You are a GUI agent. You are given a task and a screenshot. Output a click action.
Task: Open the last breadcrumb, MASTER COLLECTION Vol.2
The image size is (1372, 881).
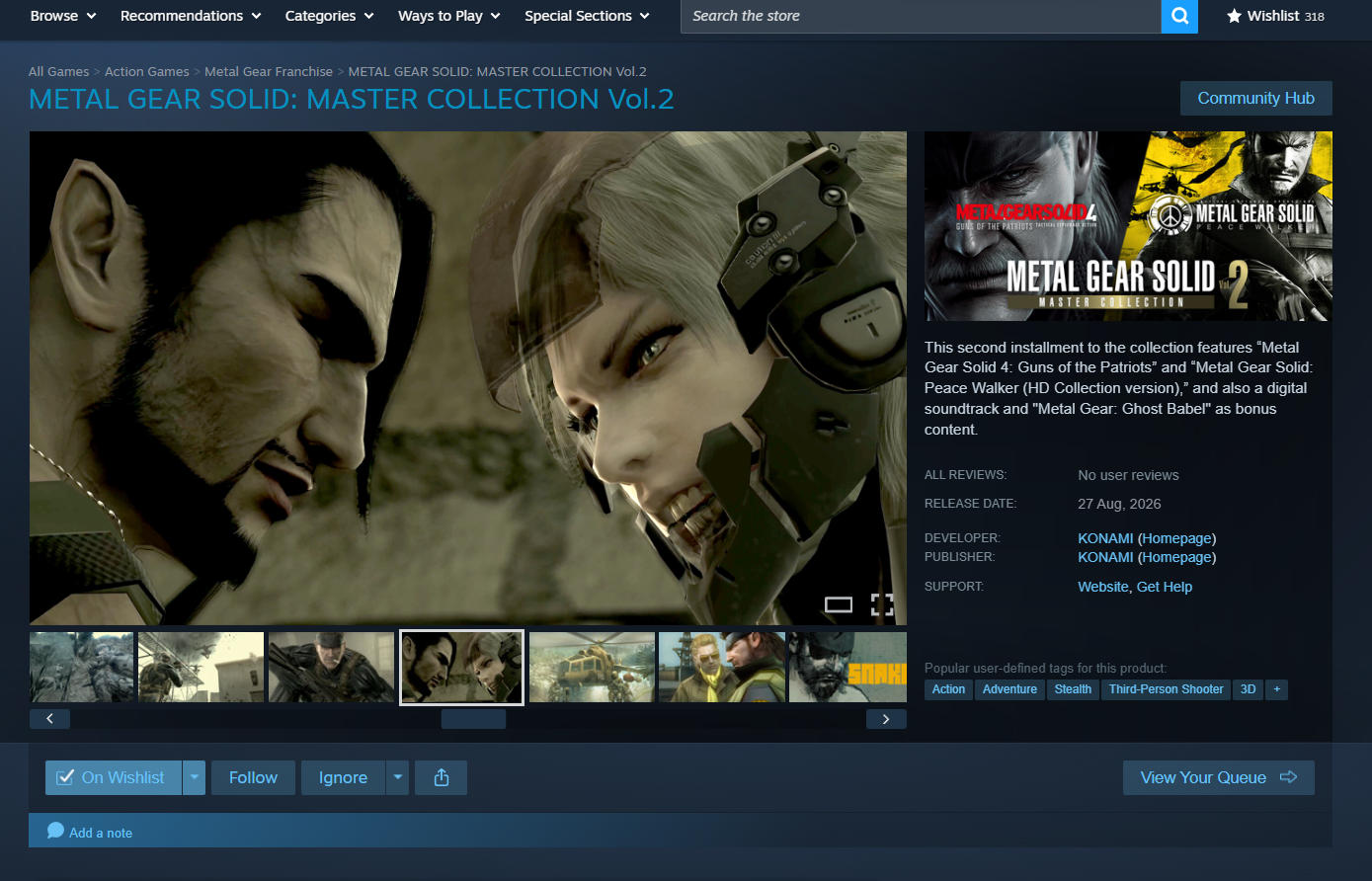point(498,71)
